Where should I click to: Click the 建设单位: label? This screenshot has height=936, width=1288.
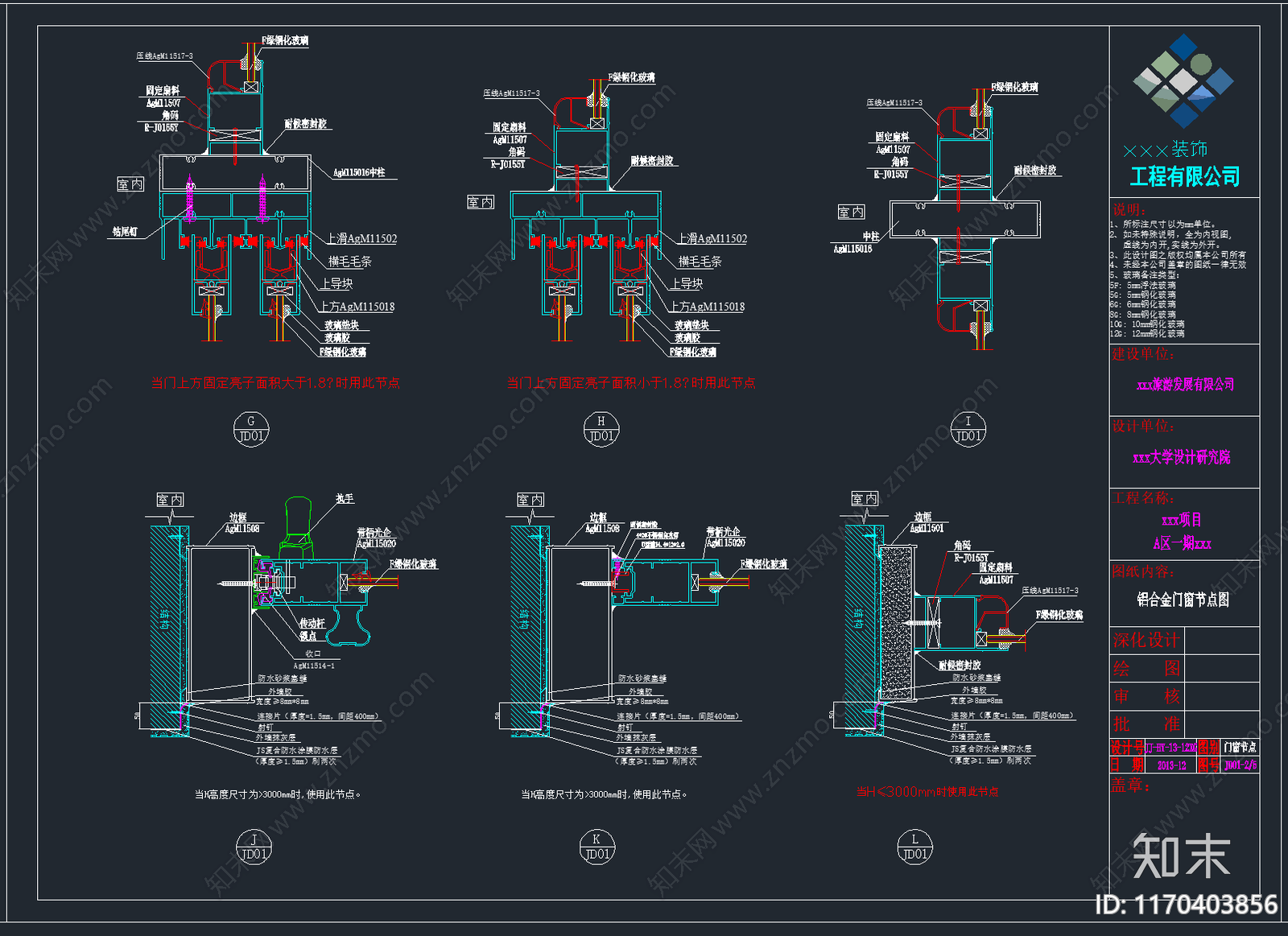click(x=1143, y=354)
